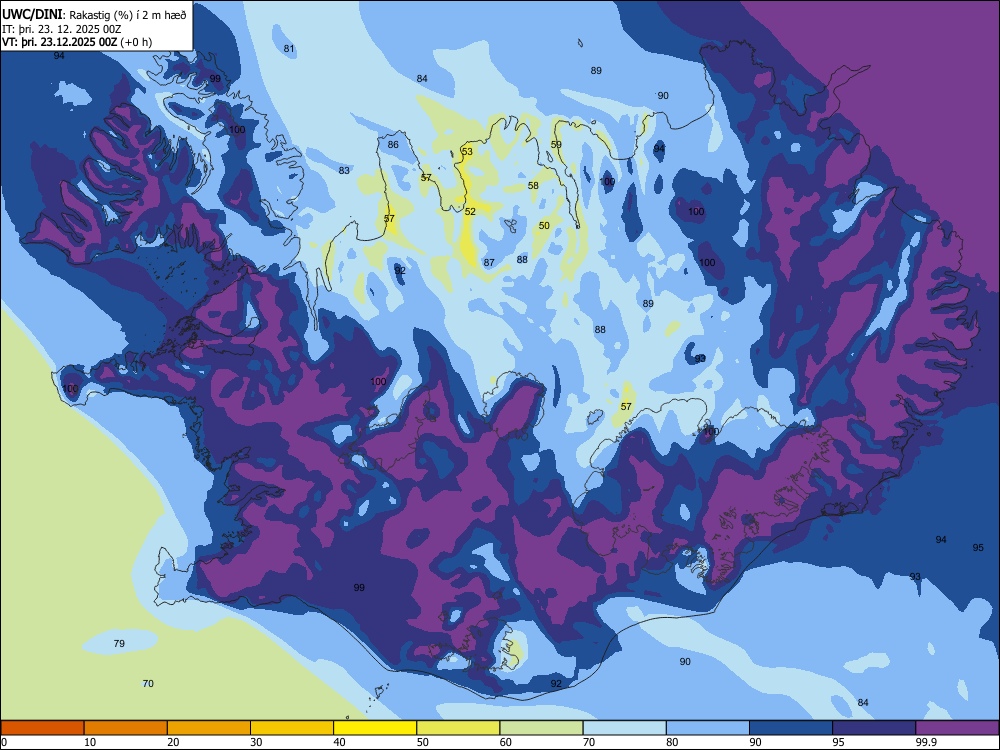
Task: Pick the legend tick label 30
Action: coord(256,742)
